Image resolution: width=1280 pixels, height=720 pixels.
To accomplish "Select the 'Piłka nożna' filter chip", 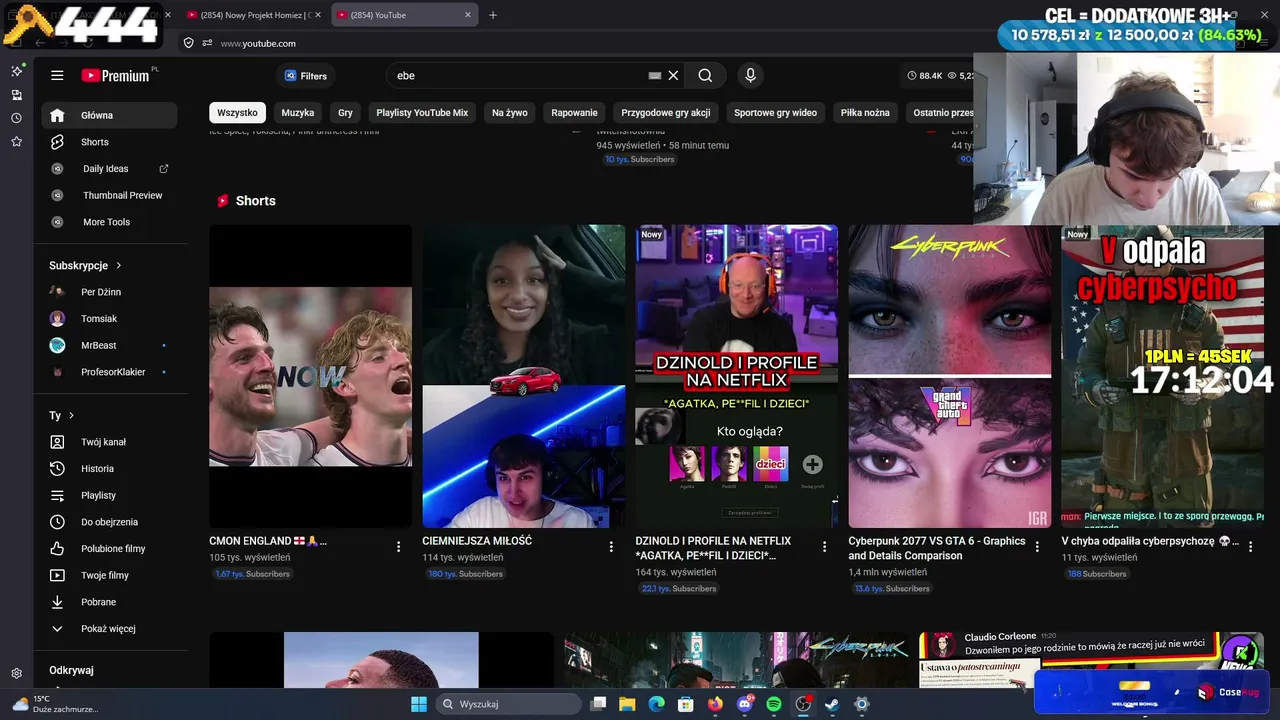I will point(865,113).
